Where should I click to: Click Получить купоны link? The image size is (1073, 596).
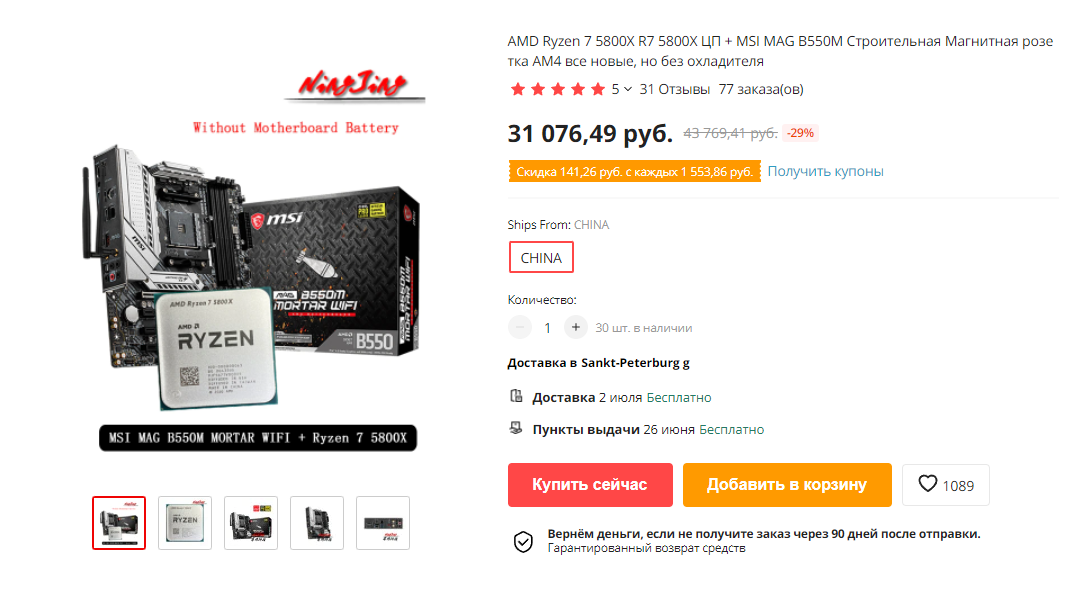825,171
